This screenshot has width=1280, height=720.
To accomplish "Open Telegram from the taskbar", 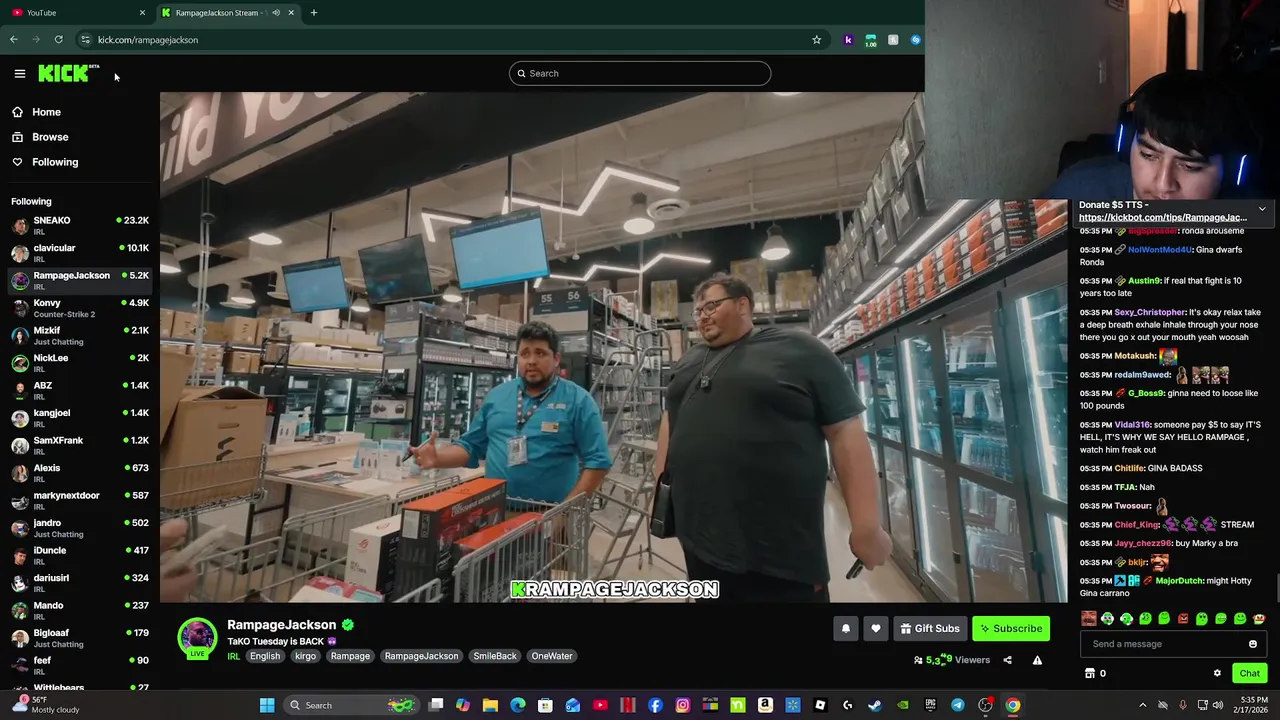I will tap(958, 705).
